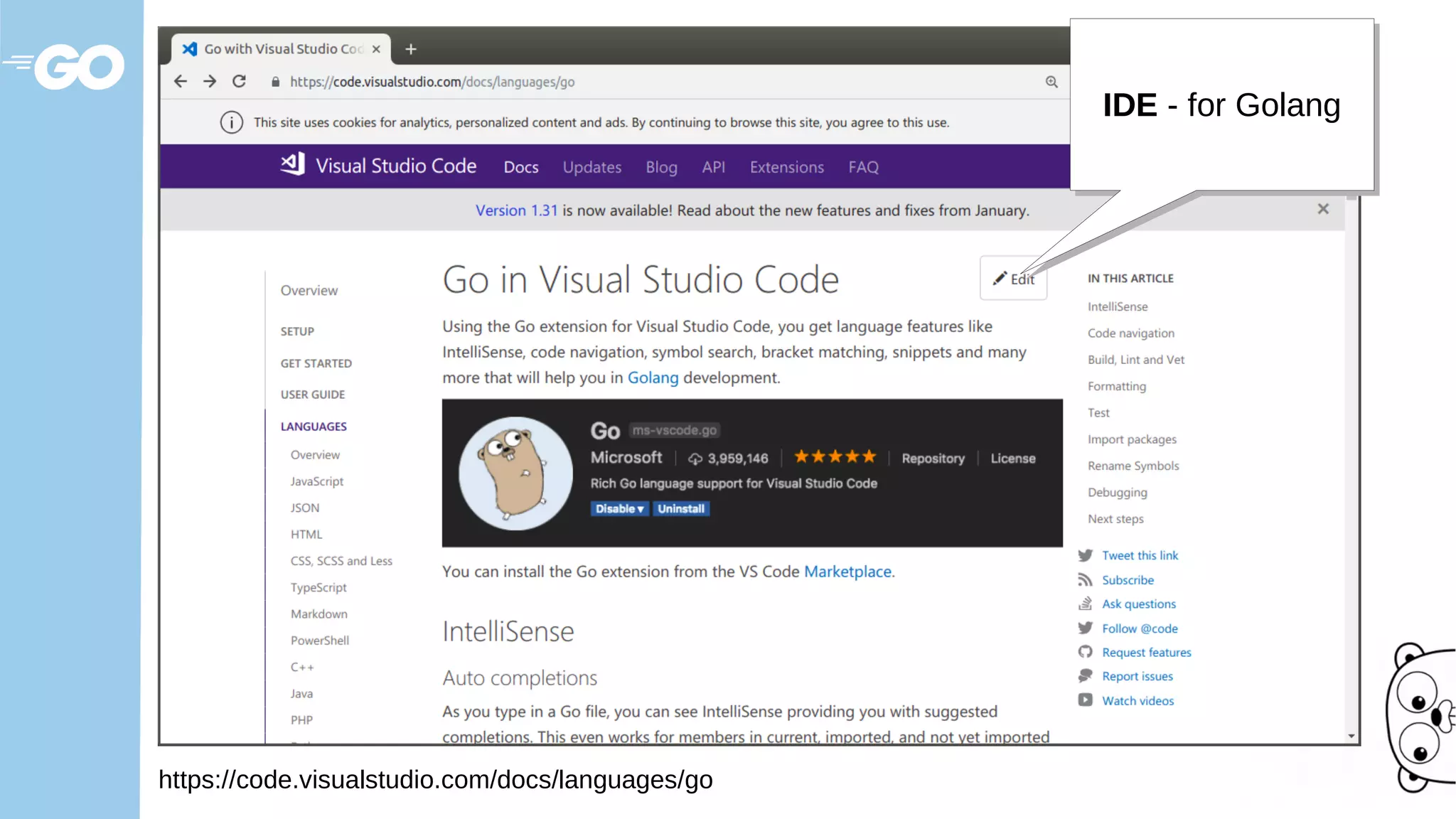The height and width of the screenshot is (819, 1456).
Task: Open the Extensions nav menu item
Action: 786,167
